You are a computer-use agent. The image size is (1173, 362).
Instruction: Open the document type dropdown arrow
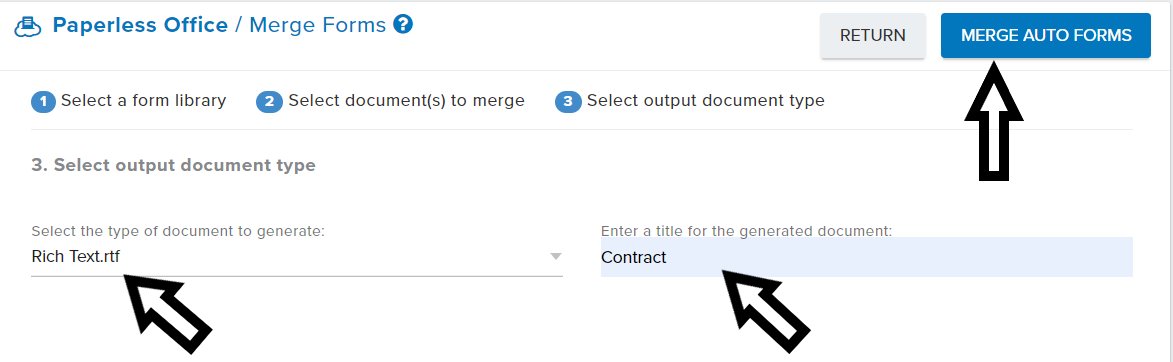[555, 257]
